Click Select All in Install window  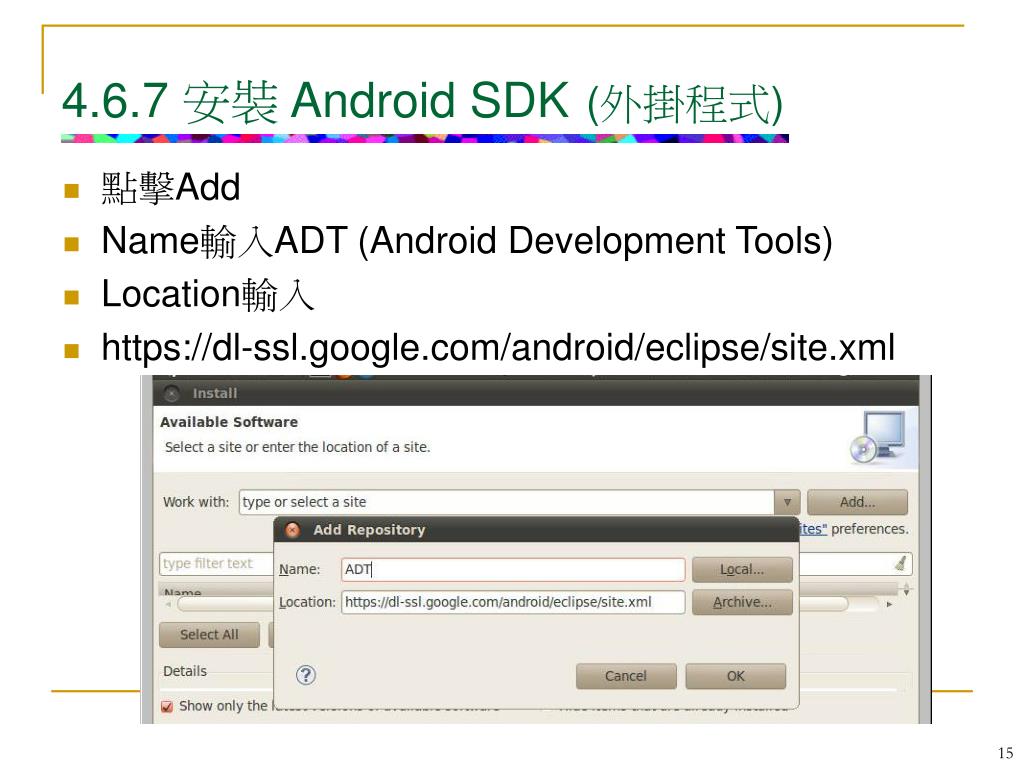(209, 635)
